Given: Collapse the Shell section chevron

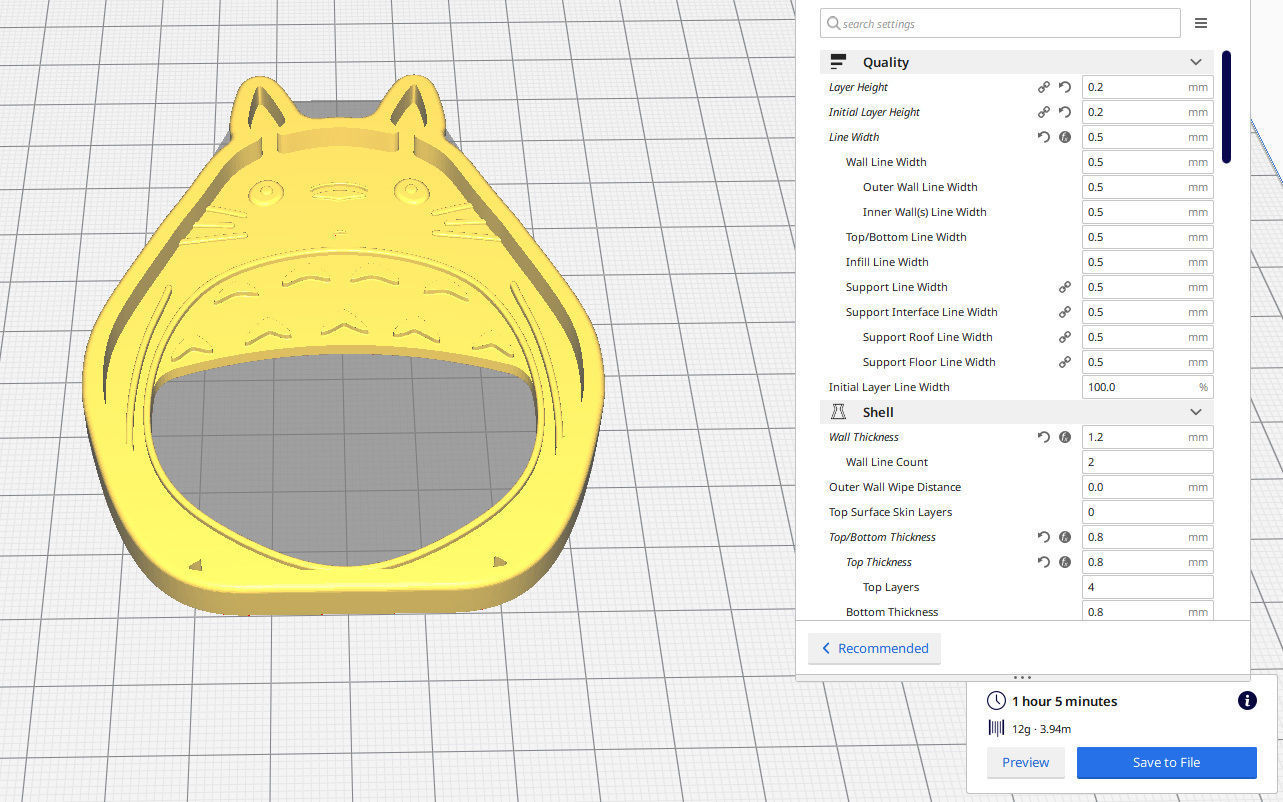Looking at the screenshot, I should 1196,412.
